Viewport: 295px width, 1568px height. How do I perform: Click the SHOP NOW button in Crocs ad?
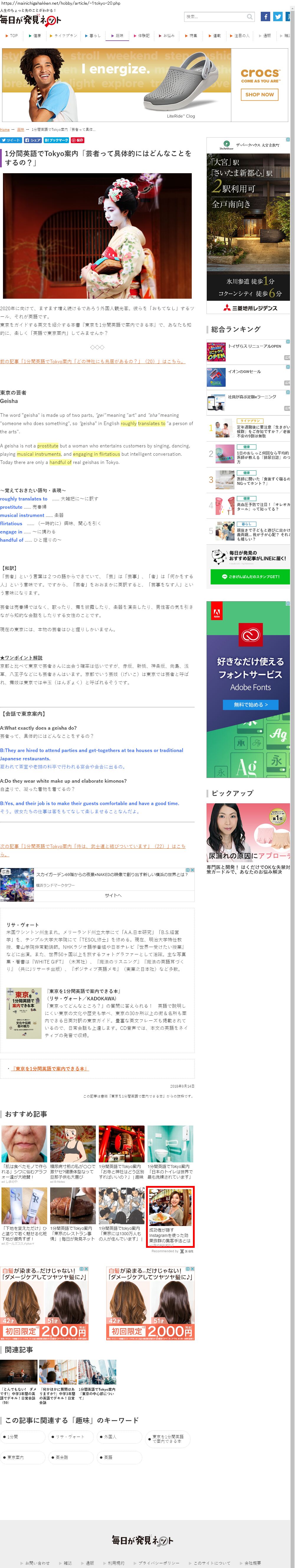coord(260,94)
